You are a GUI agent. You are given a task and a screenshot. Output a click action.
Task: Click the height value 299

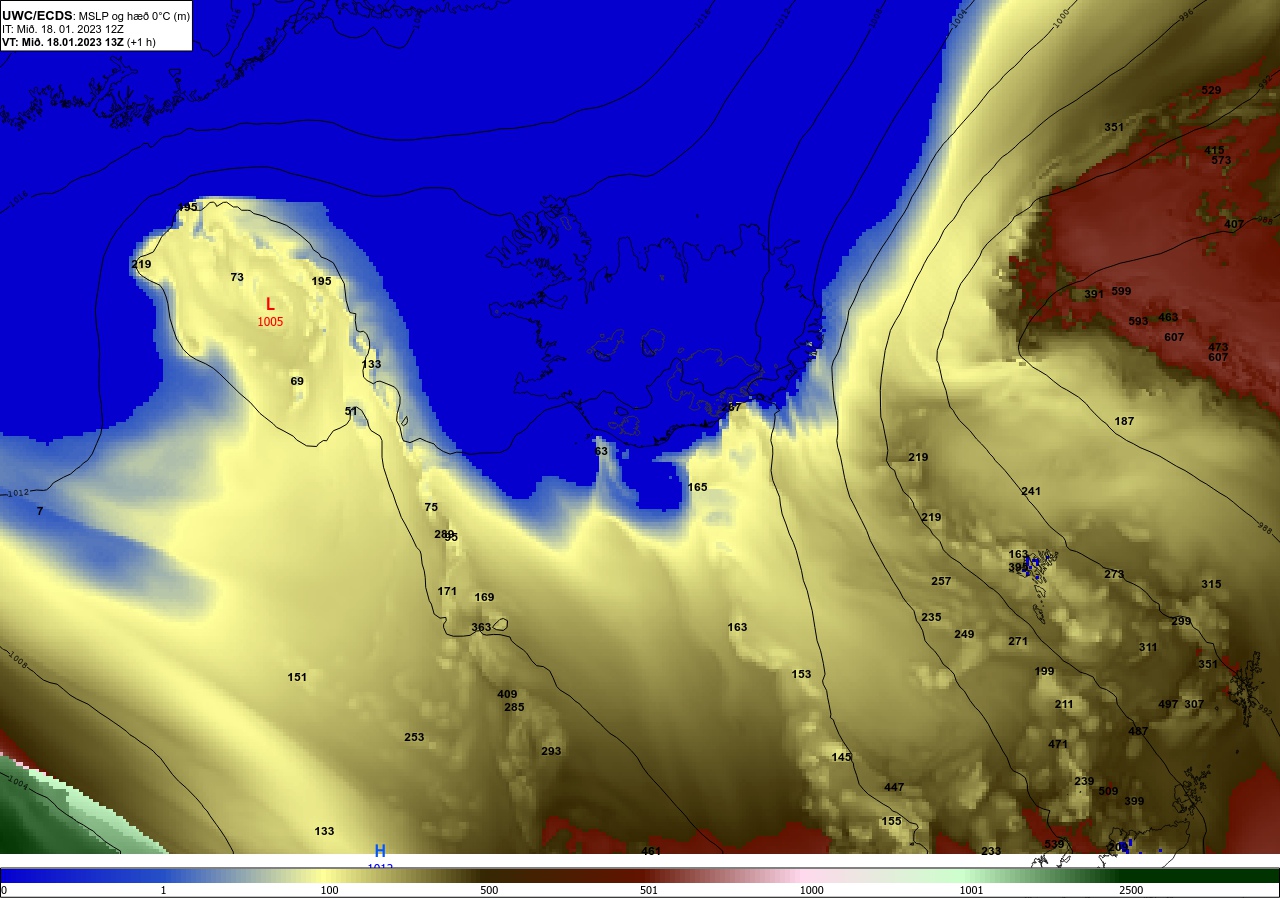1181,622
